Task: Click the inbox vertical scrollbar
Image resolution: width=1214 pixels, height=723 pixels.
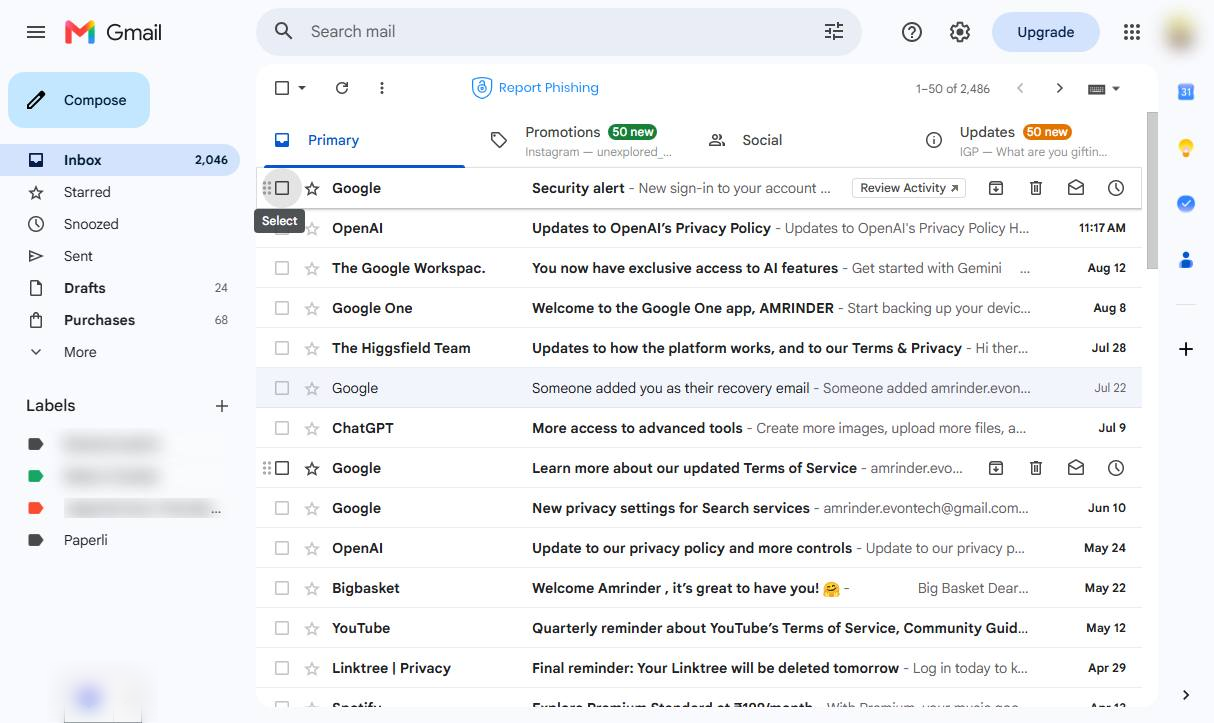Action: pos(1152,190)
